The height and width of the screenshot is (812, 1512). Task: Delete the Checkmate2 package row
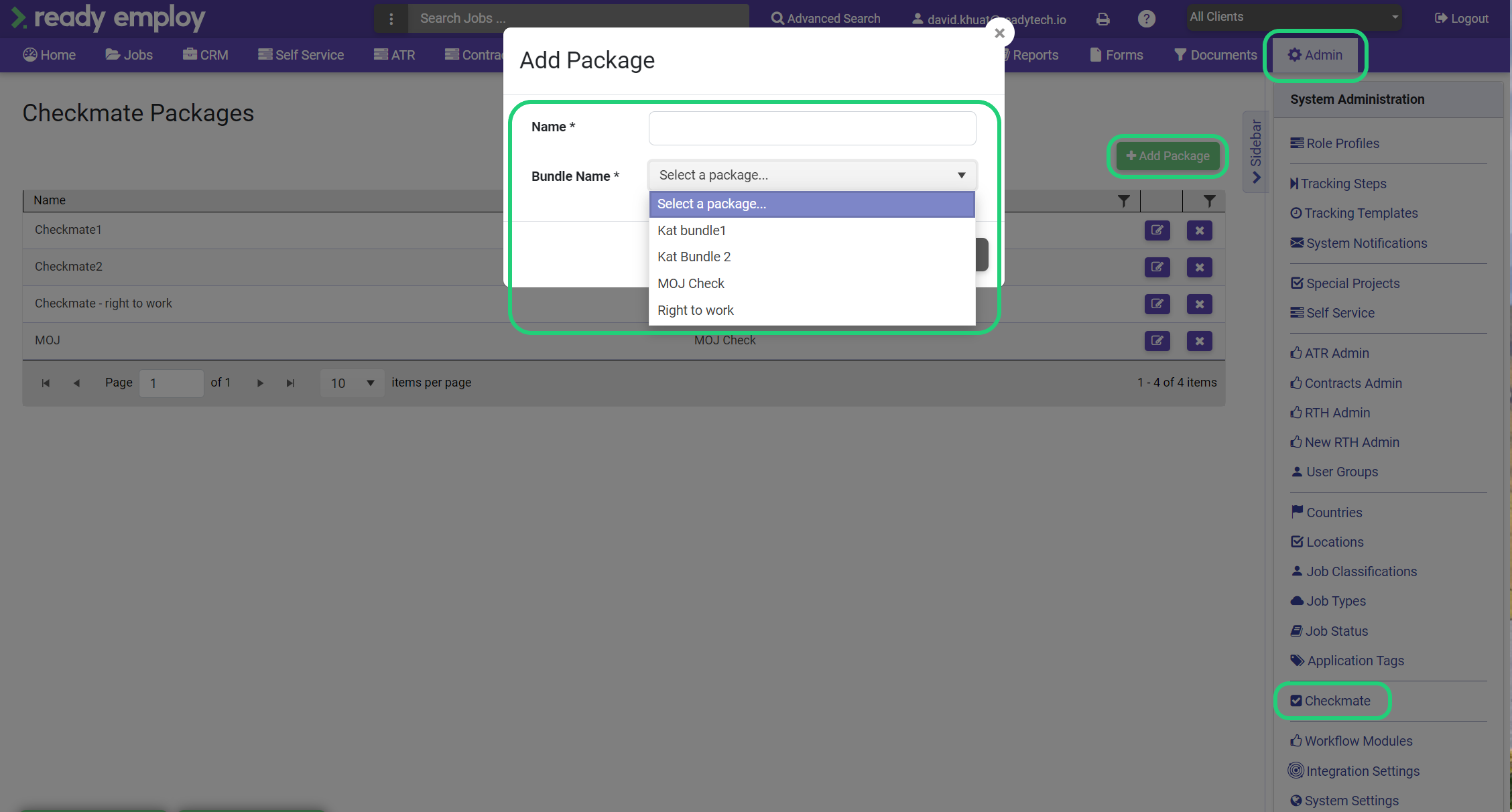1199,267
